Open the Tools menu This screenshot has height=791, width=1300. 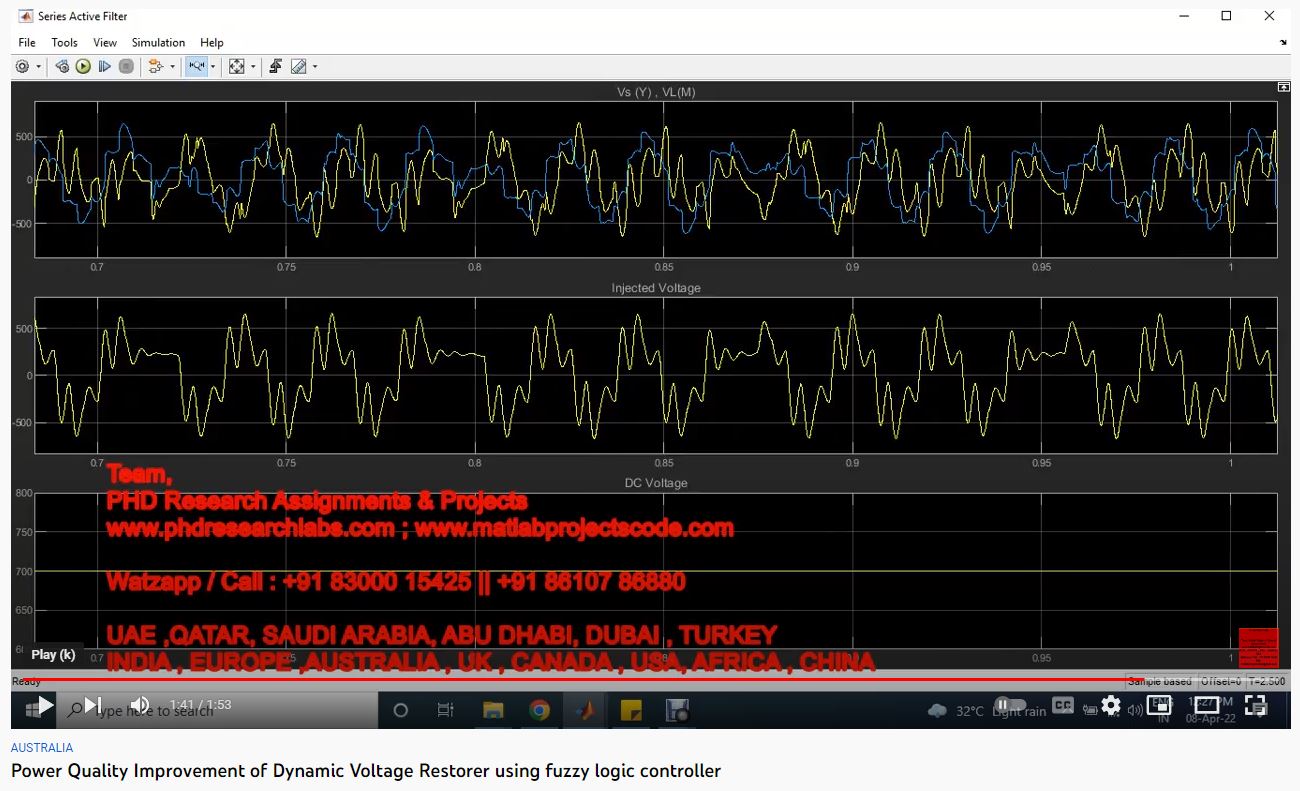(64, 43)
